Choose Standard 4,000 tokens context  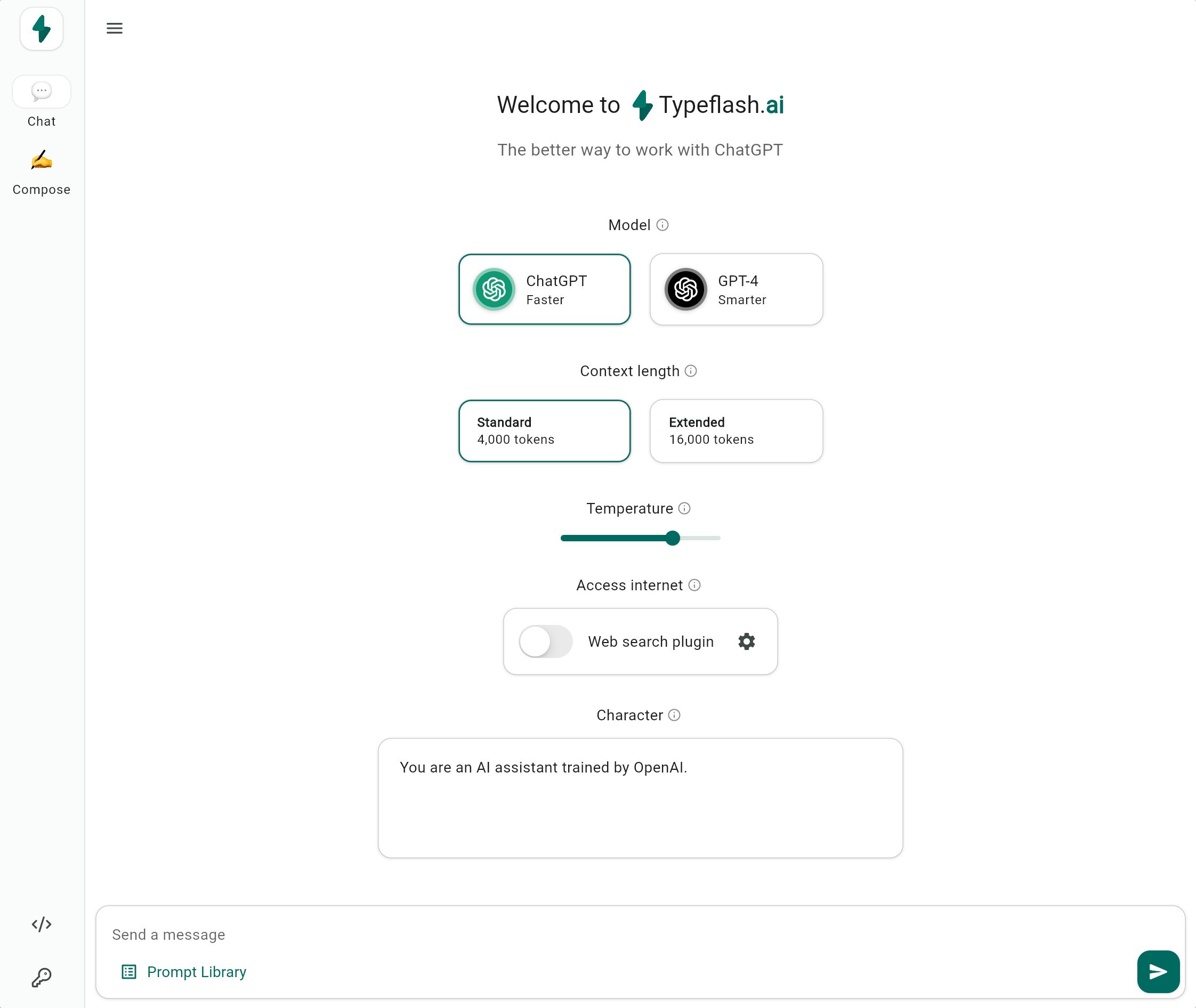point(544,431)
